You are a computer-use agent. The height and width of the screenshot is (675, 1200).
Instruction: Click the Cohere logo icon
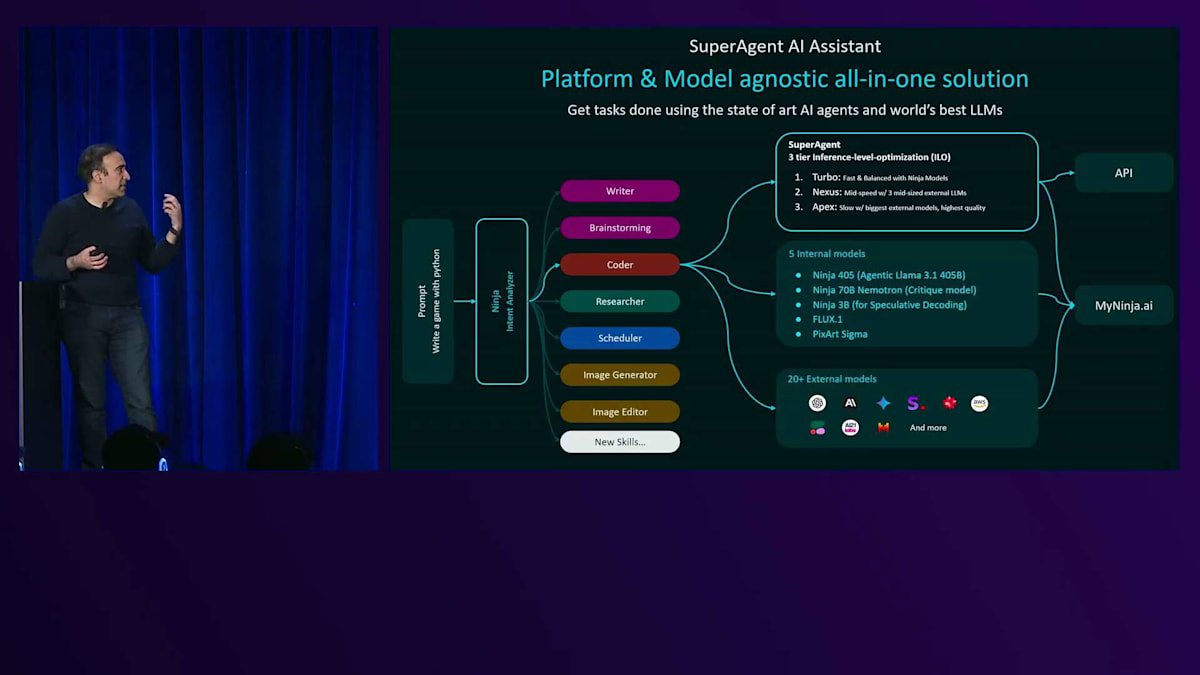[818, 428]
